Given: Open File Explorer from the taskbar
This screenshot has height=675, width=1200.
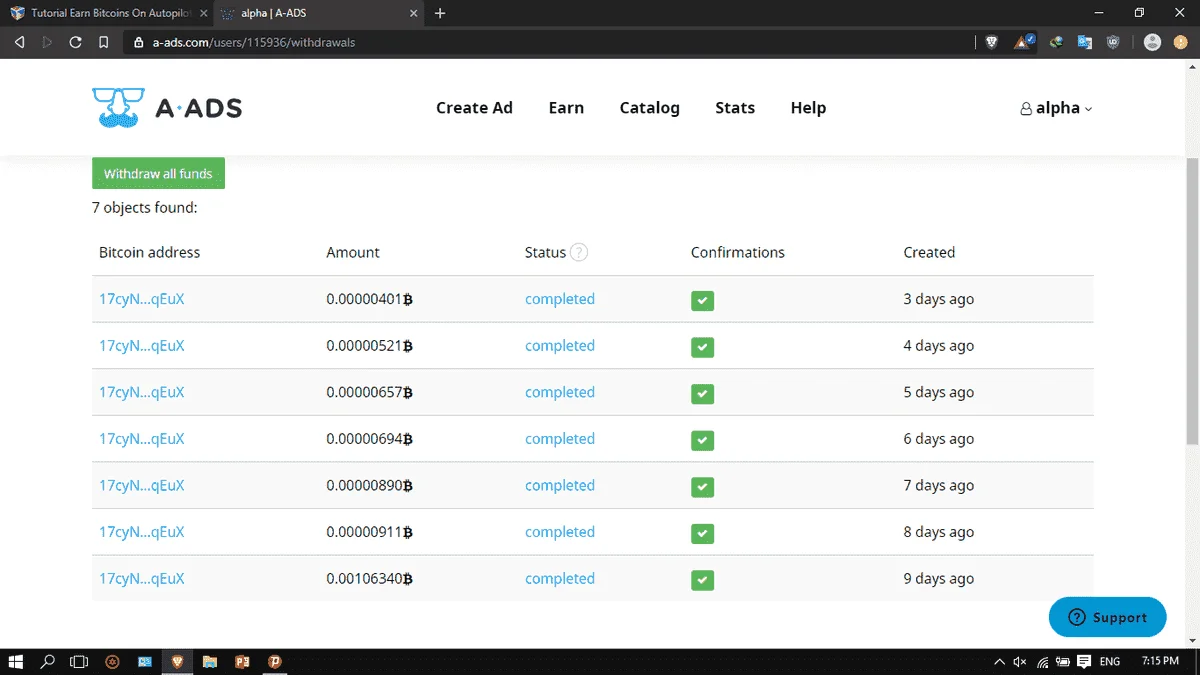Looking at the screenshot, I should (x=210, y=661).
